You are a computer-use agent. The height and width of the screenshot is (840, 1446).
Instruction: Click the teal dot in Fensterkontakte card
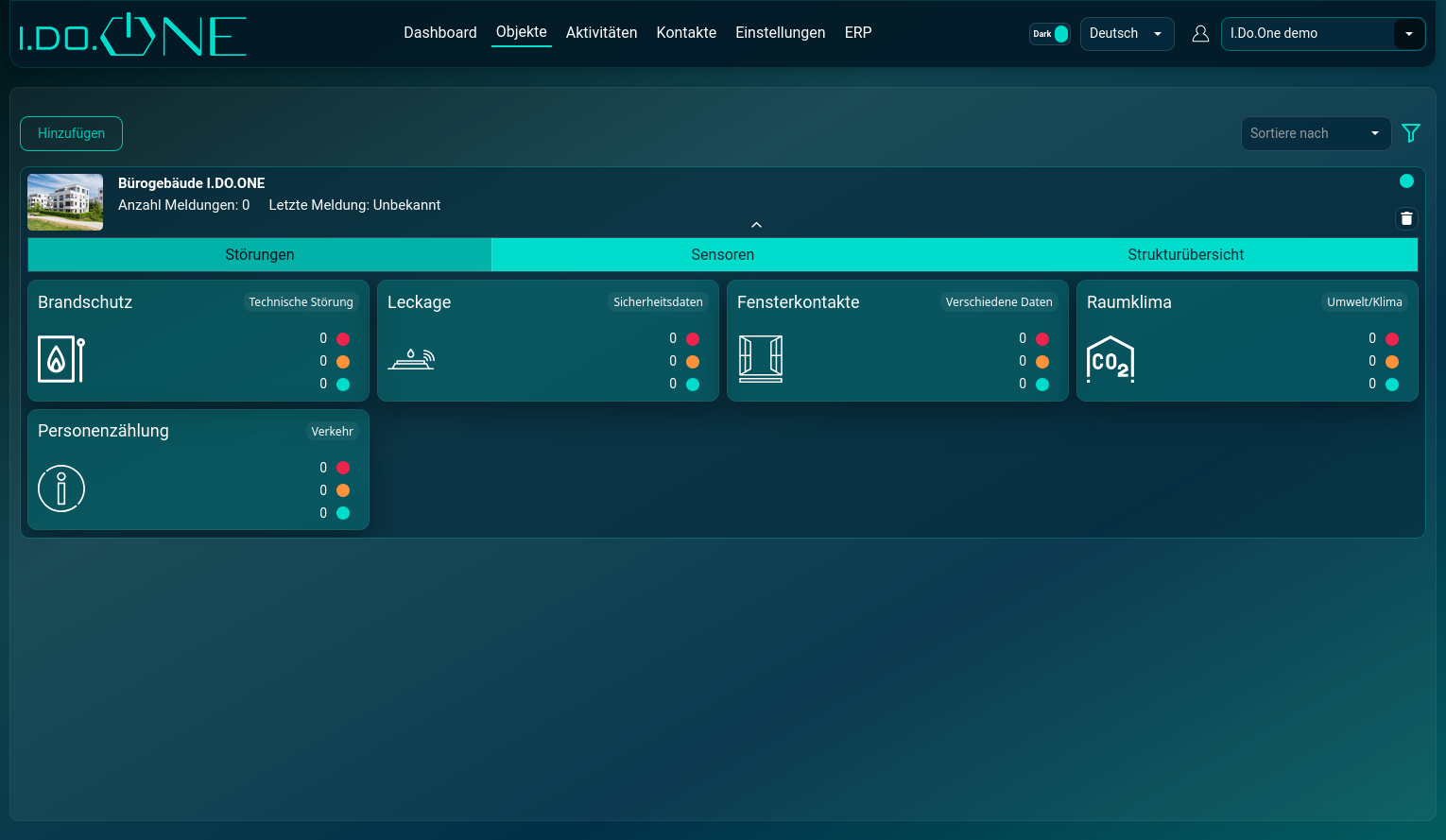[1042, 384]
